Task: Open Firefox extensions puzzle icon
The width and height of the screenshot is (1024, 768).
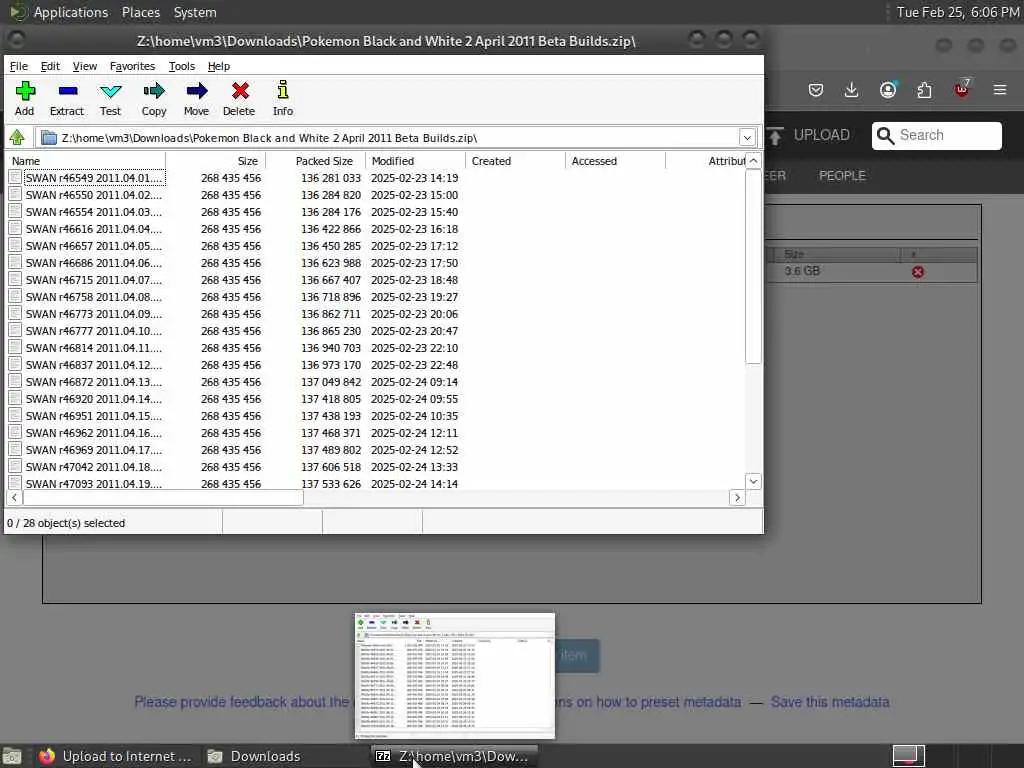Action: click(924, 89)
